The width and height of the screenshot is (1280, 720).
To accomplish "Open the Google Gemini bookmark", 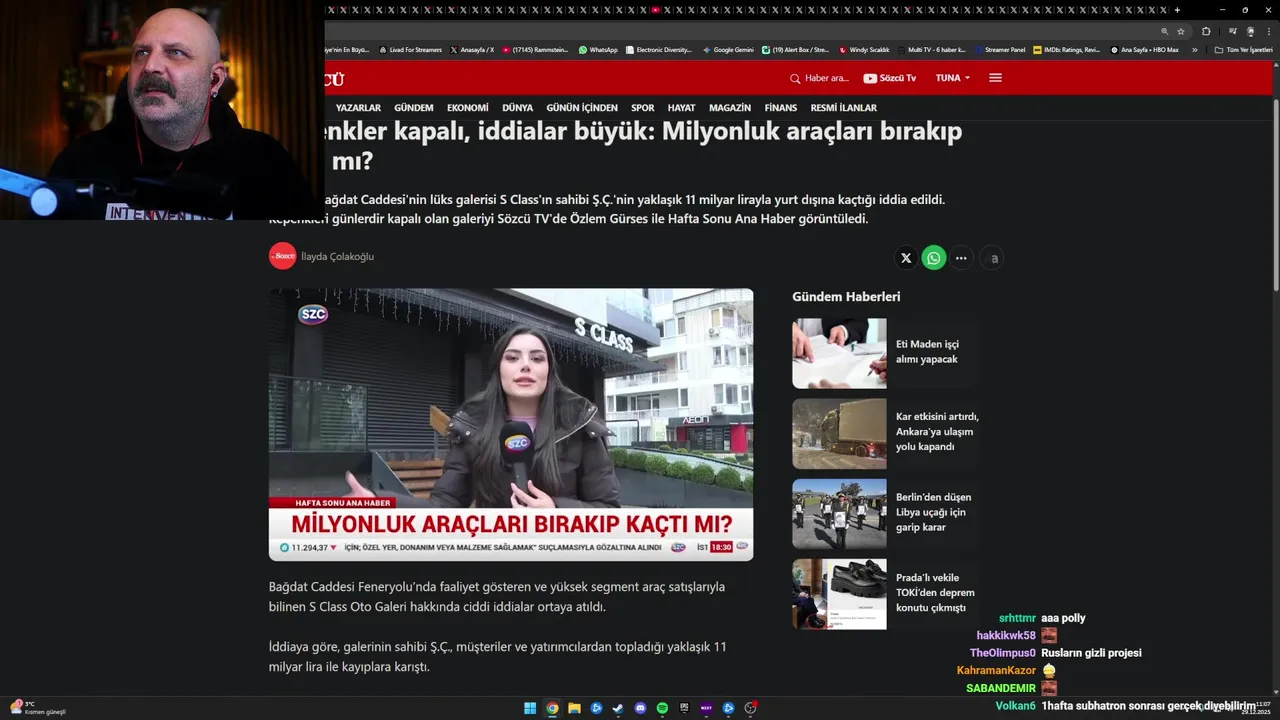I will (x=728, y=49).
